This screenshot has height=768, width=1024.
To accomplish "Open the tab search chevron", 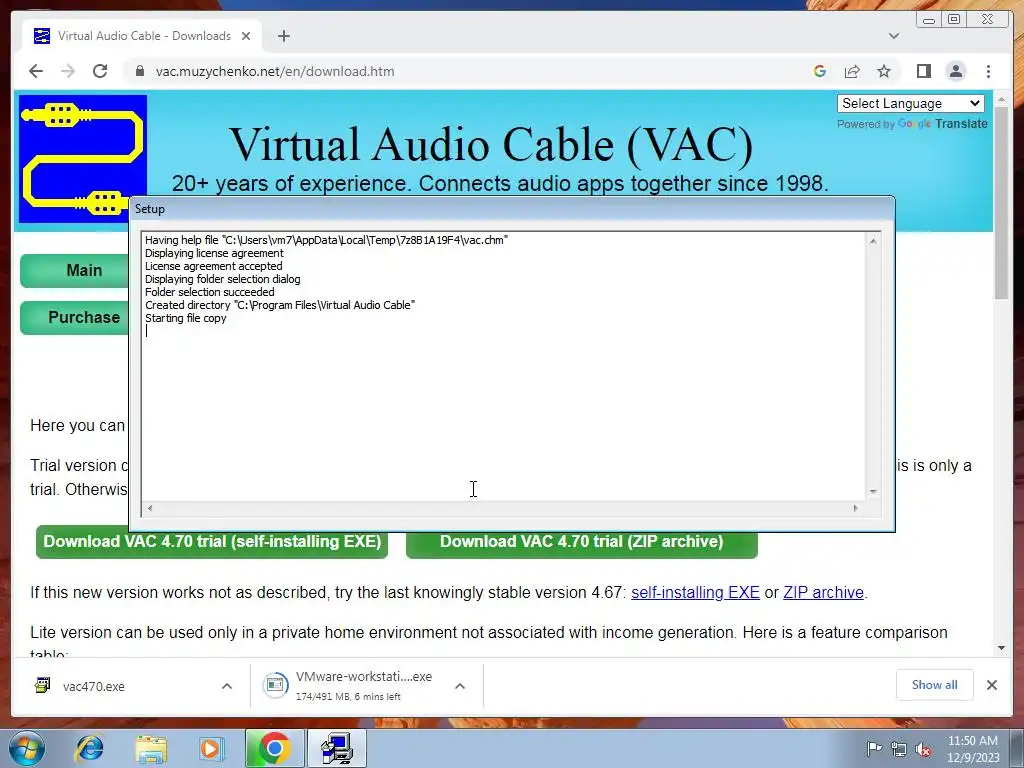I will click(x=893, y=36).
